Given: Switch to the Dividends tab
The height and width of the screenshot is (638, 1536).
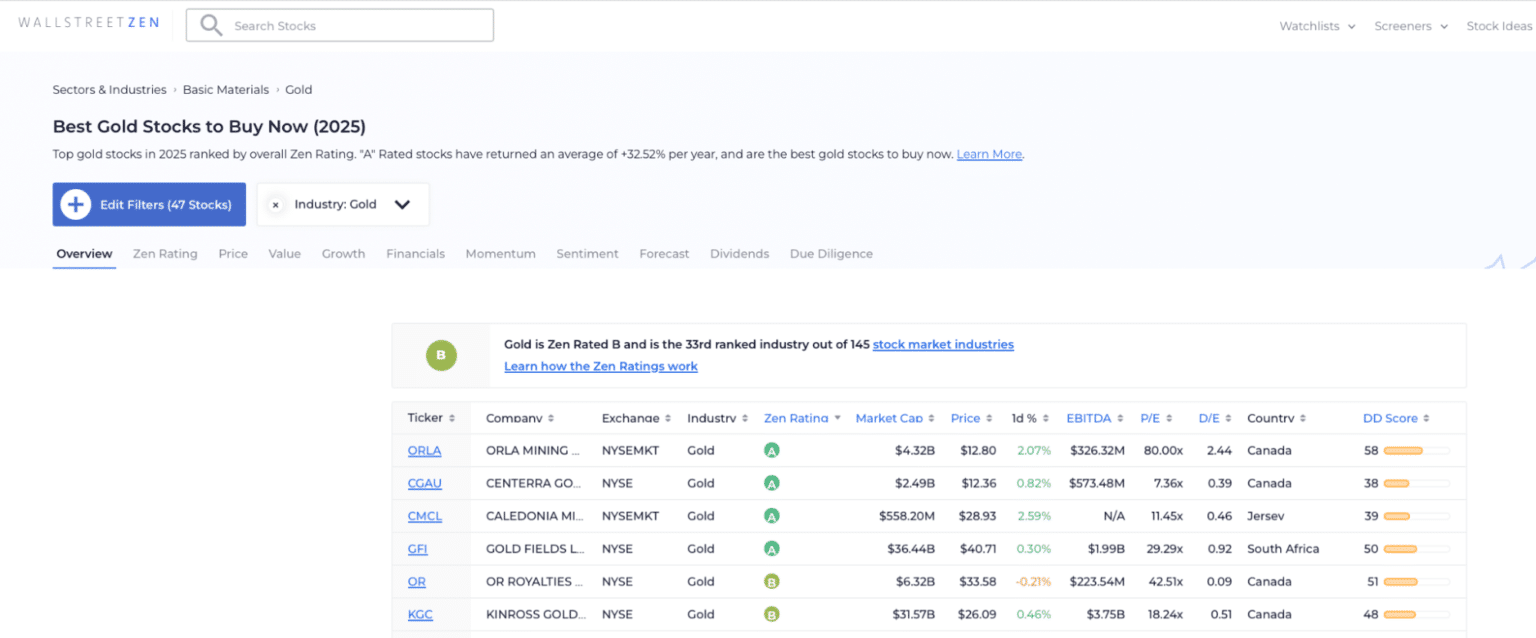Looking at the screenshot, I should 739,254.
